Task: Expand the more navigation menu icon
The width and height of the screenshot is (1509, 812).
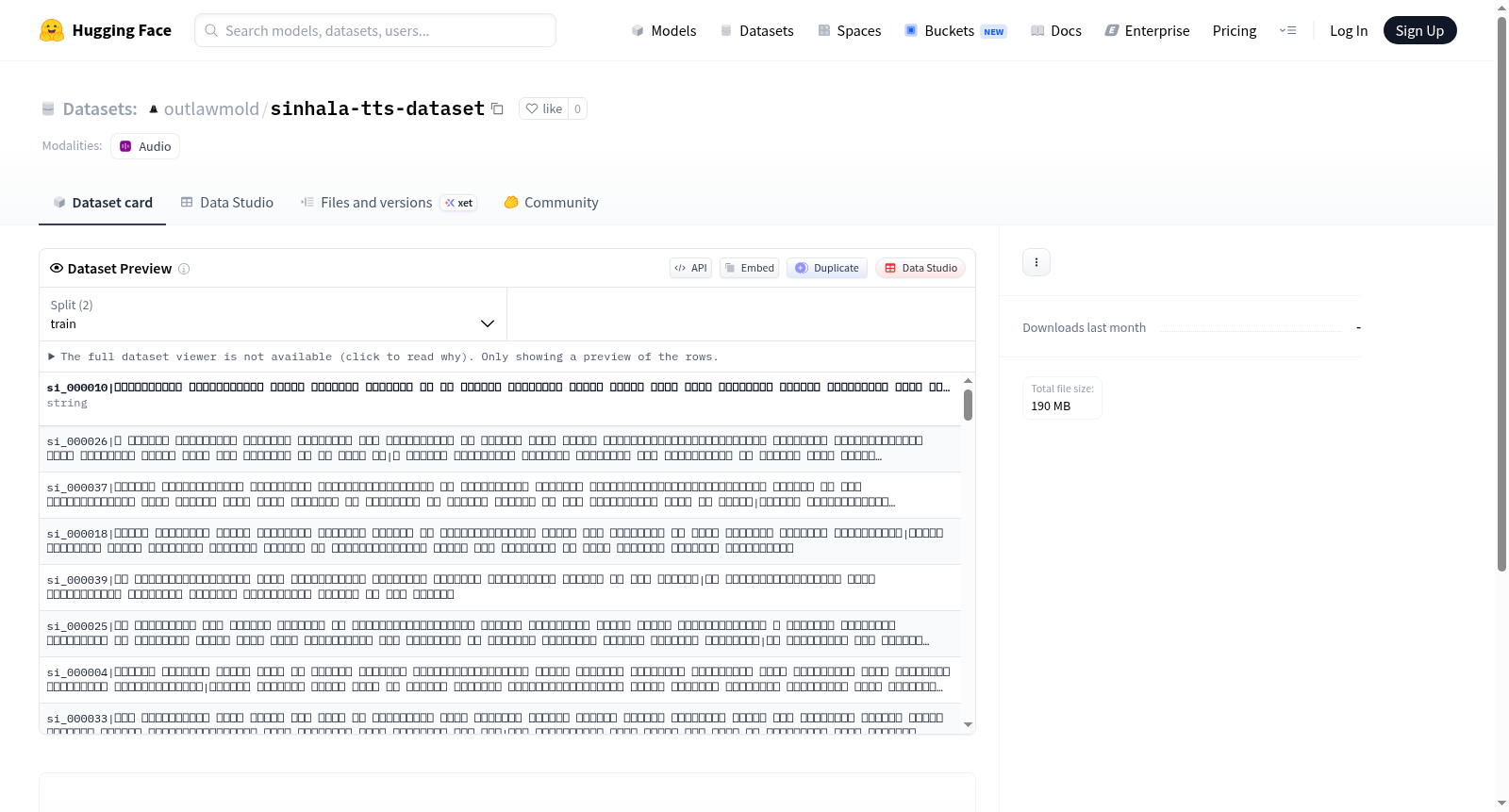Action: coord(1287,30)
